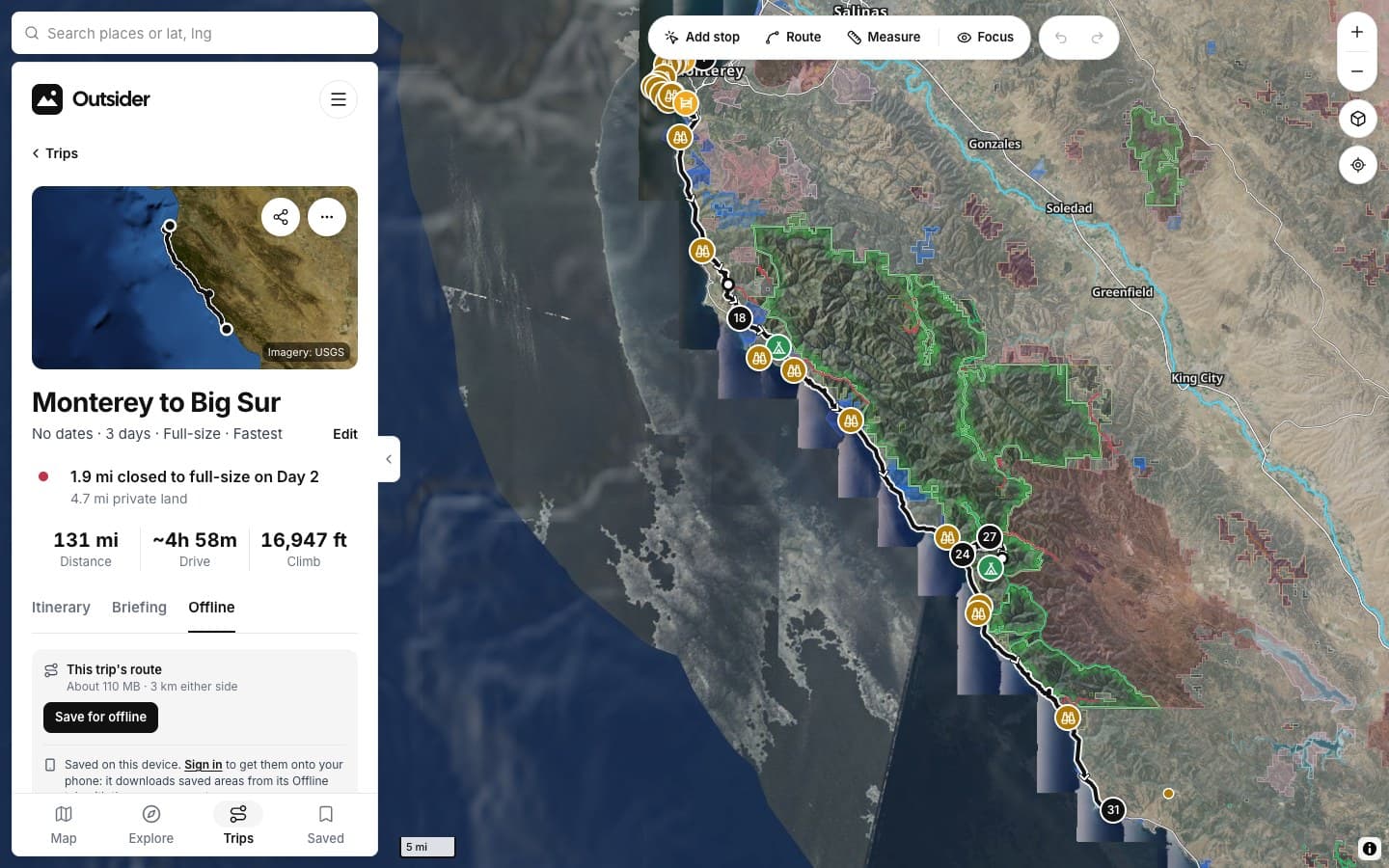Click the Outsider logo icon

tap(47, 99)
